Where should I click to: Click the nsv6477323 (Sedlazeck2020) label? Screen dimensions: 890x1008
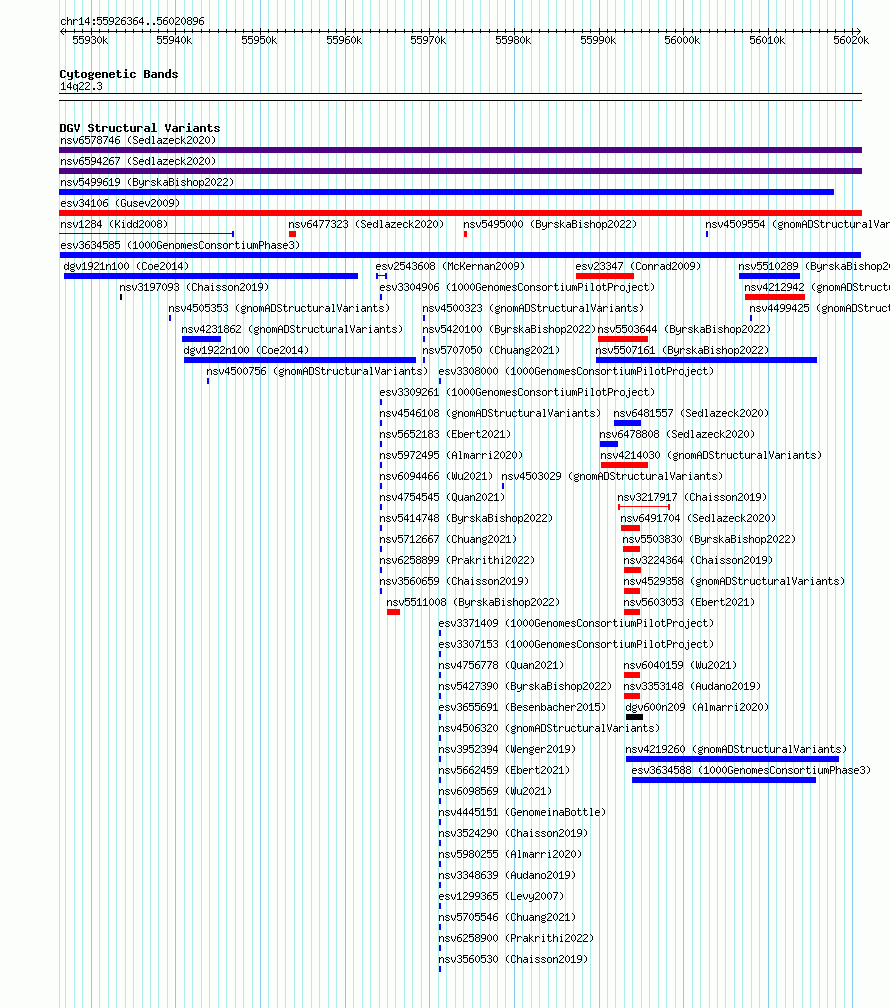[366, 224]
